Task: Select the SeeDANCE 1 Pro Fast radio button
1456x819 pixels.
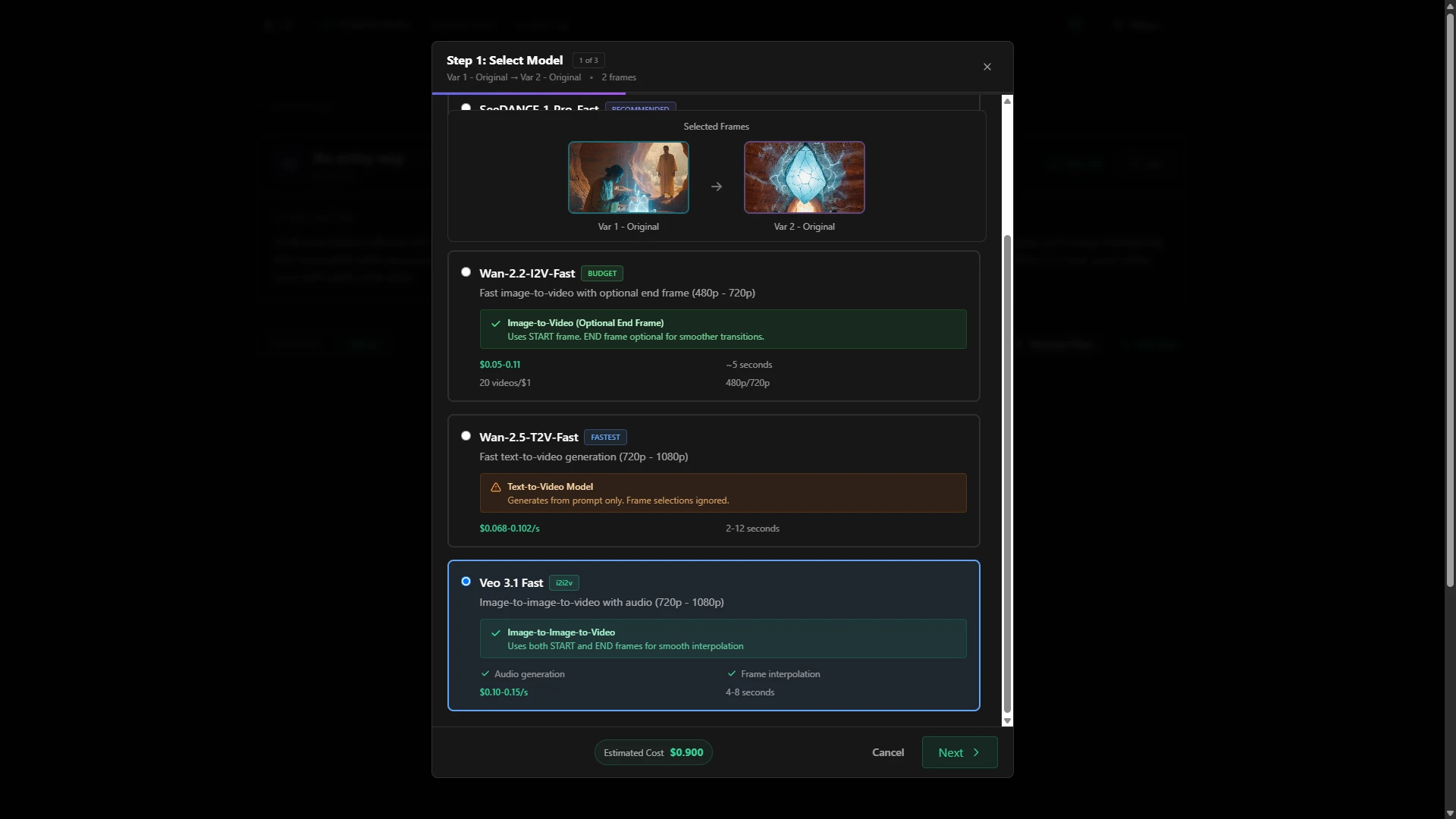Action: [x=466, y=107]
